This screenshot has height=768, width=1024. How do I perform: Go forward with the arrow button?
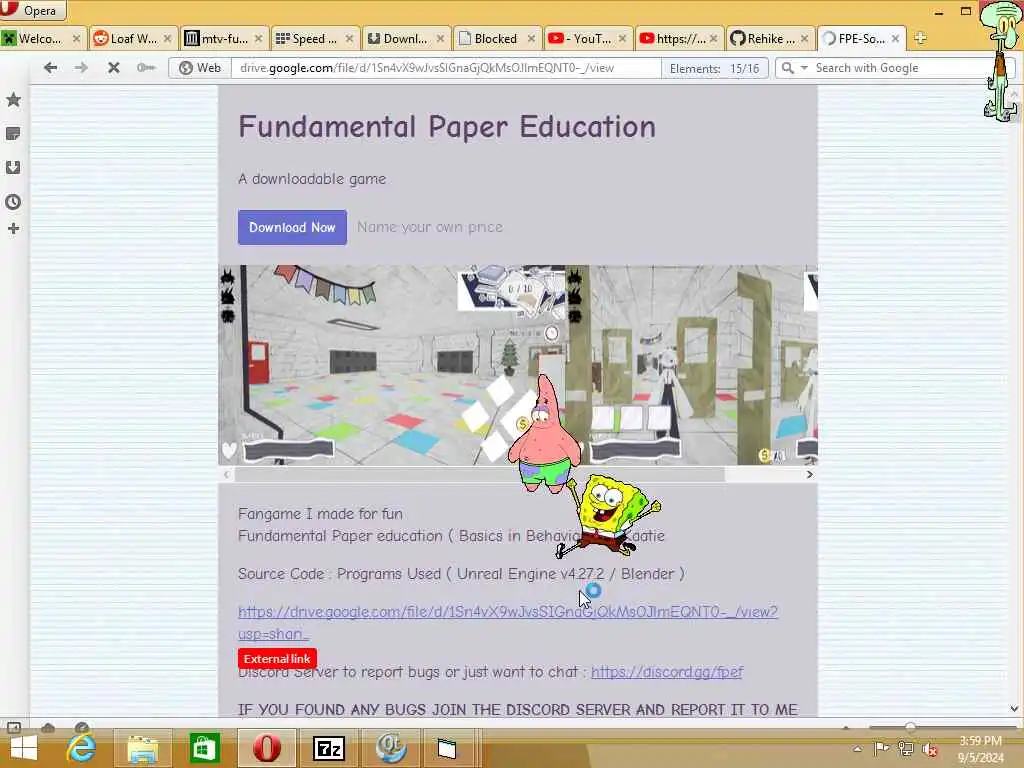[81, 67]
